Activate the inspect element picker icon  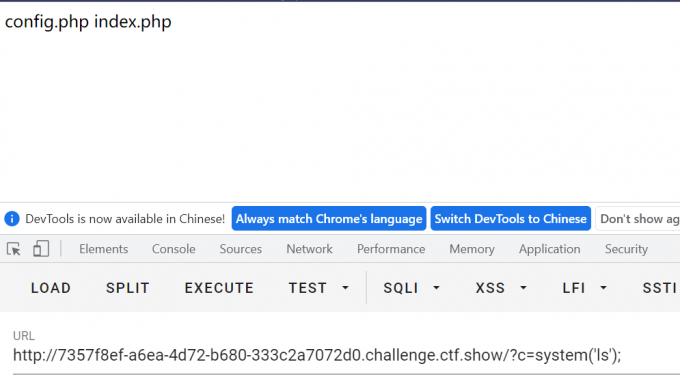[x=14, y=249]
